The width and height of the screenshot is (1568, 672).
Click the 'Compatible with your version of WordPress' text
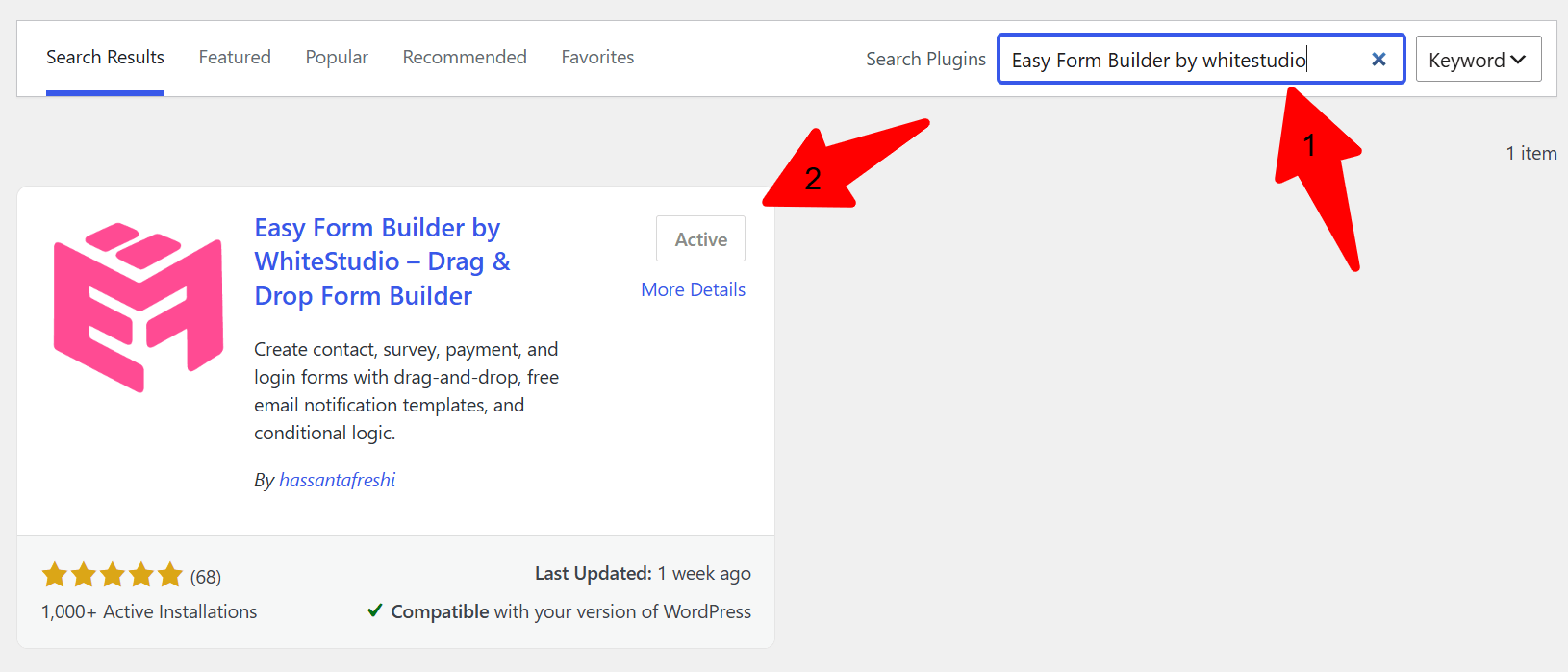point(570,611)
